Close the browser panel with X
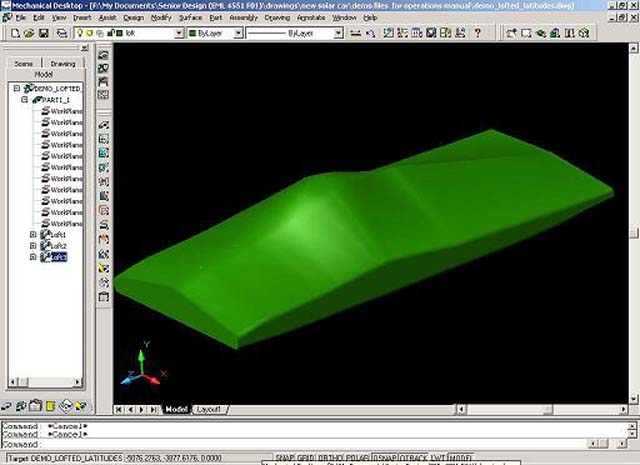The image size is (640, 465). (x=84, y=48)
